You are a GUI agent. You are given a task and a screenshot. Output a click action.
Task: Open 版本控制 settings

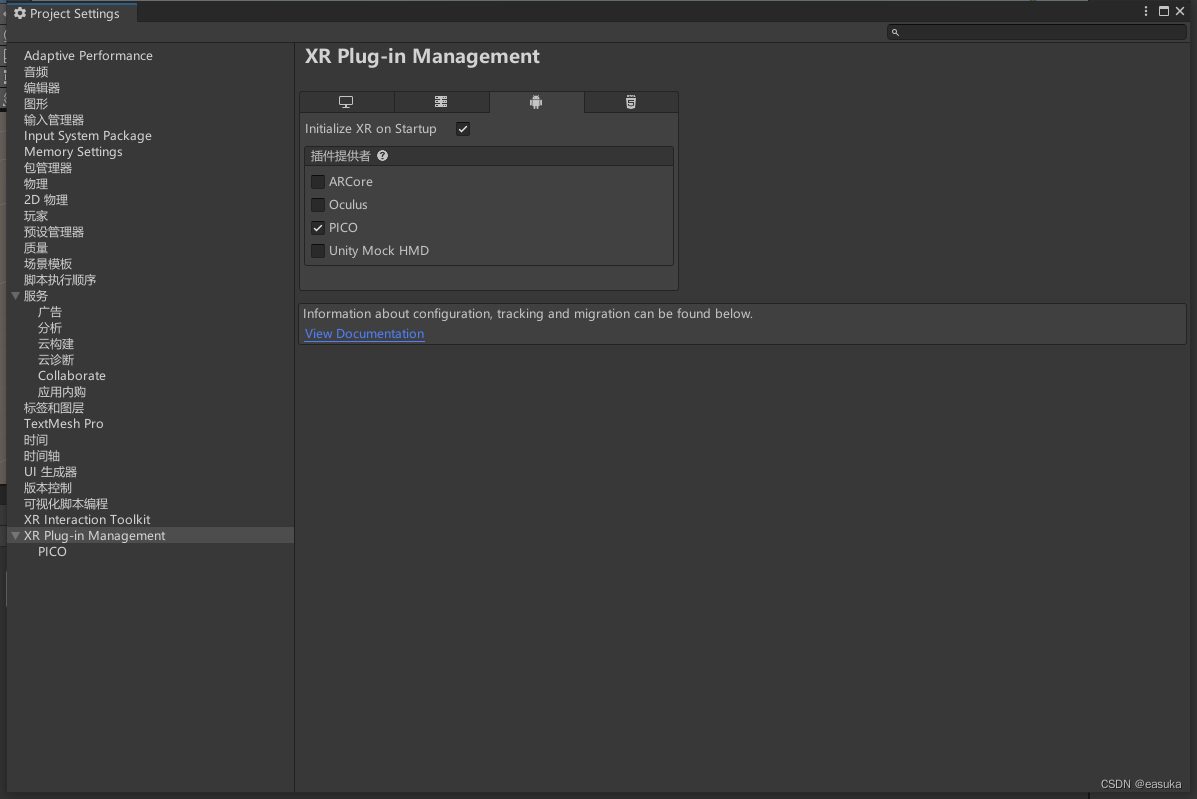point(47,488)
